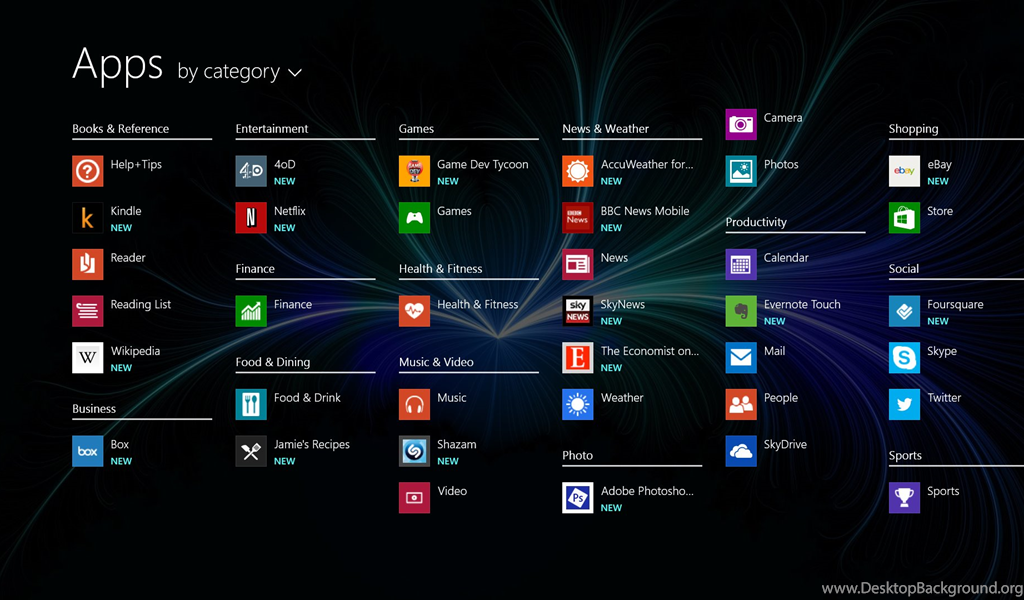Launch the AccuWeather sun icon
1024x600 pixels.
[577, 171]
